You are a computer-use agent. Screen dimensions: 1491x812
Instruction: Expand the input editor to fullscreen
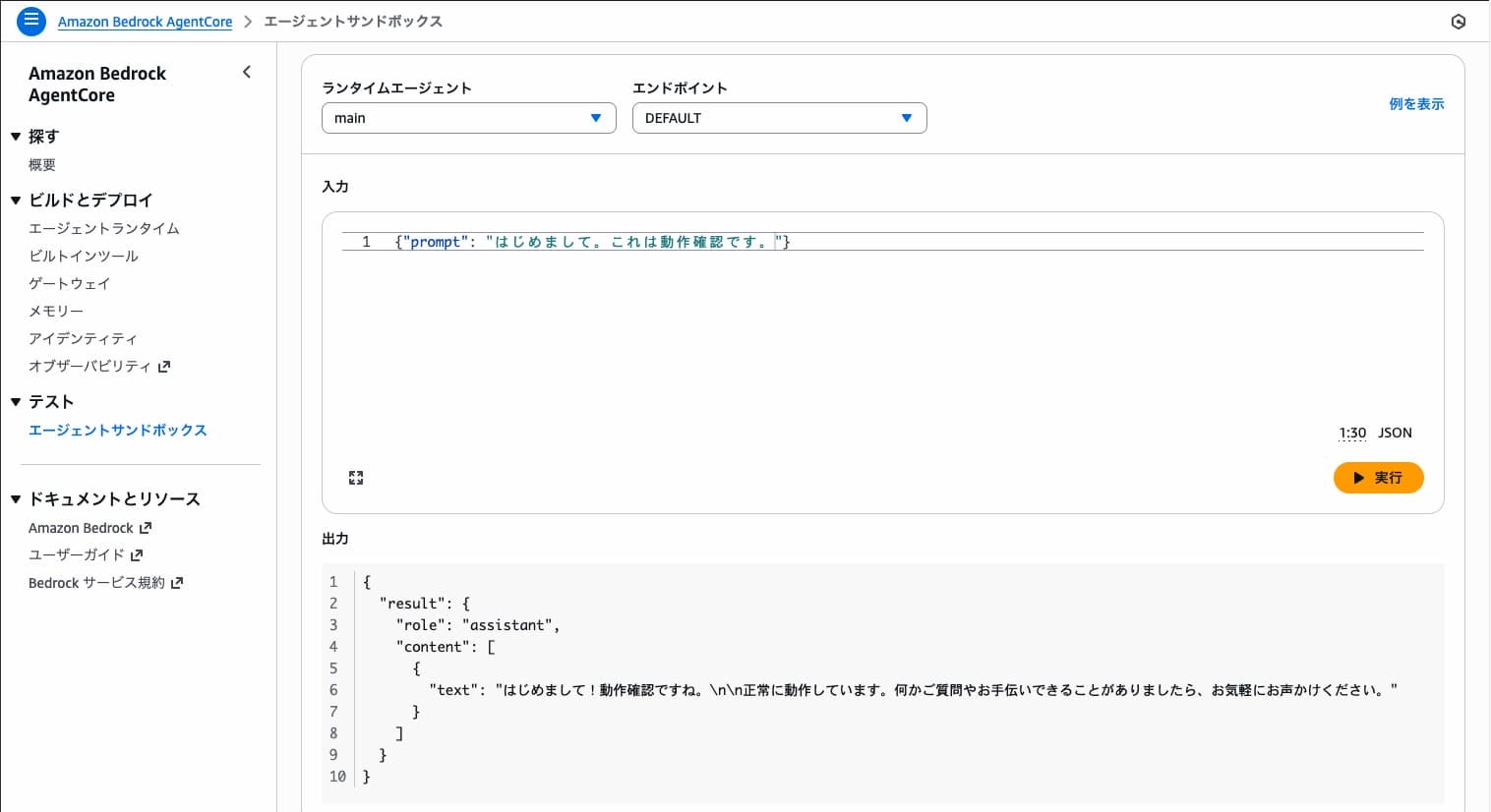click(x=356, y=478)
